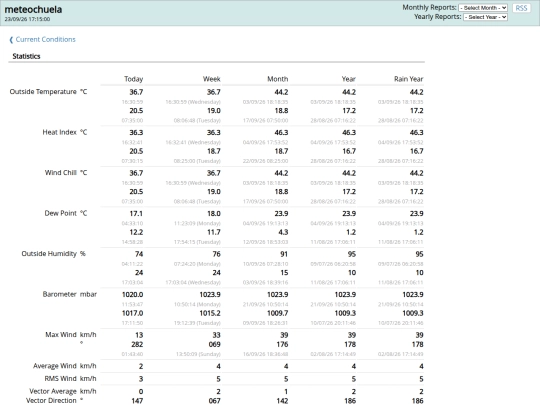Click Week max wind direction 069

(x=214, y=344)
